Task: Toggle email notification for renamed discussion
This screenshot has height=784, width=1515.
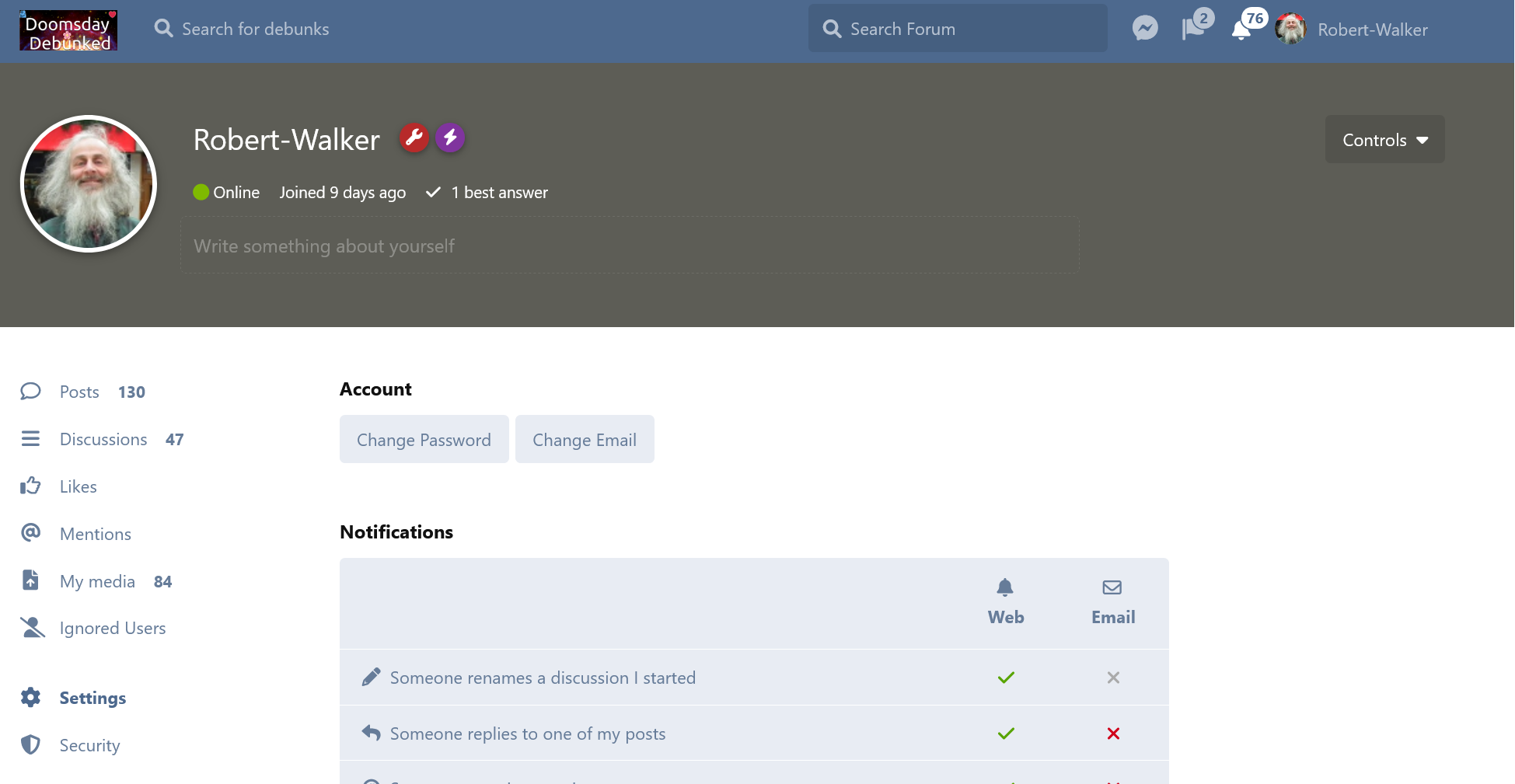Action: coord(1112,678)
